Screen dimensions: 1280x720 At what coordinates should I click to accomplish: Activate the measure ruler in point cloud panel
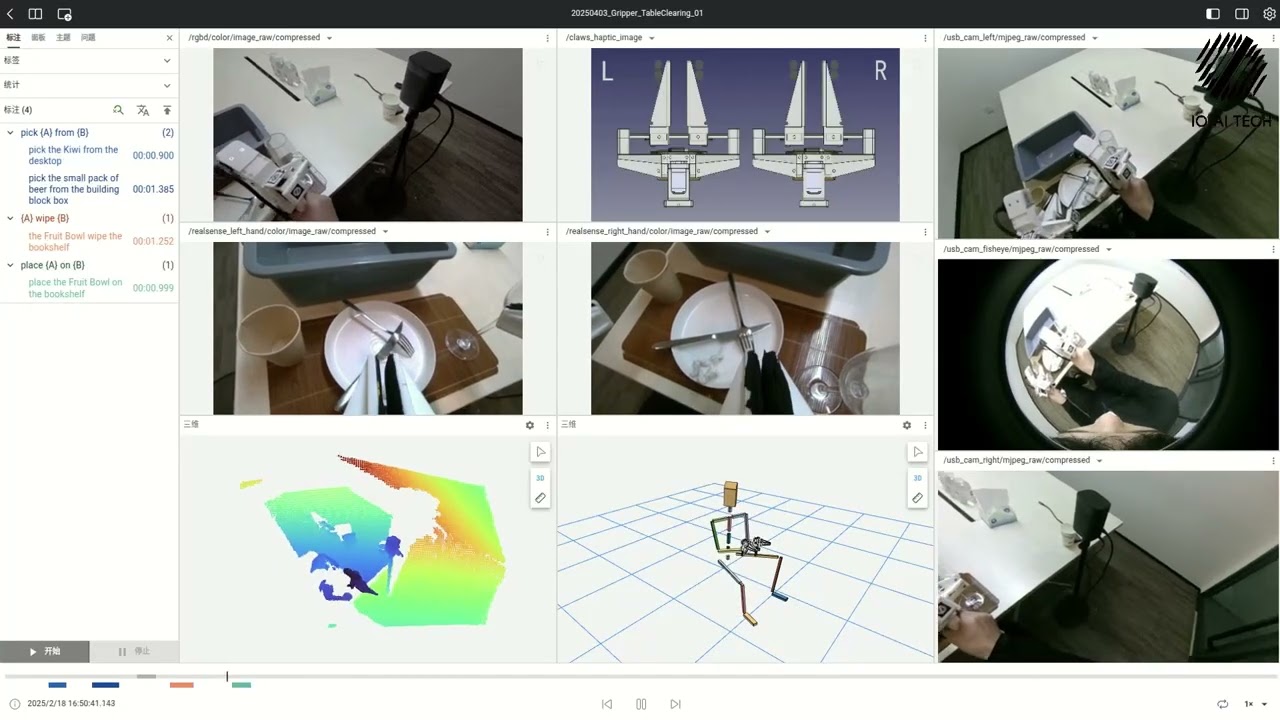tap(540, 498)
